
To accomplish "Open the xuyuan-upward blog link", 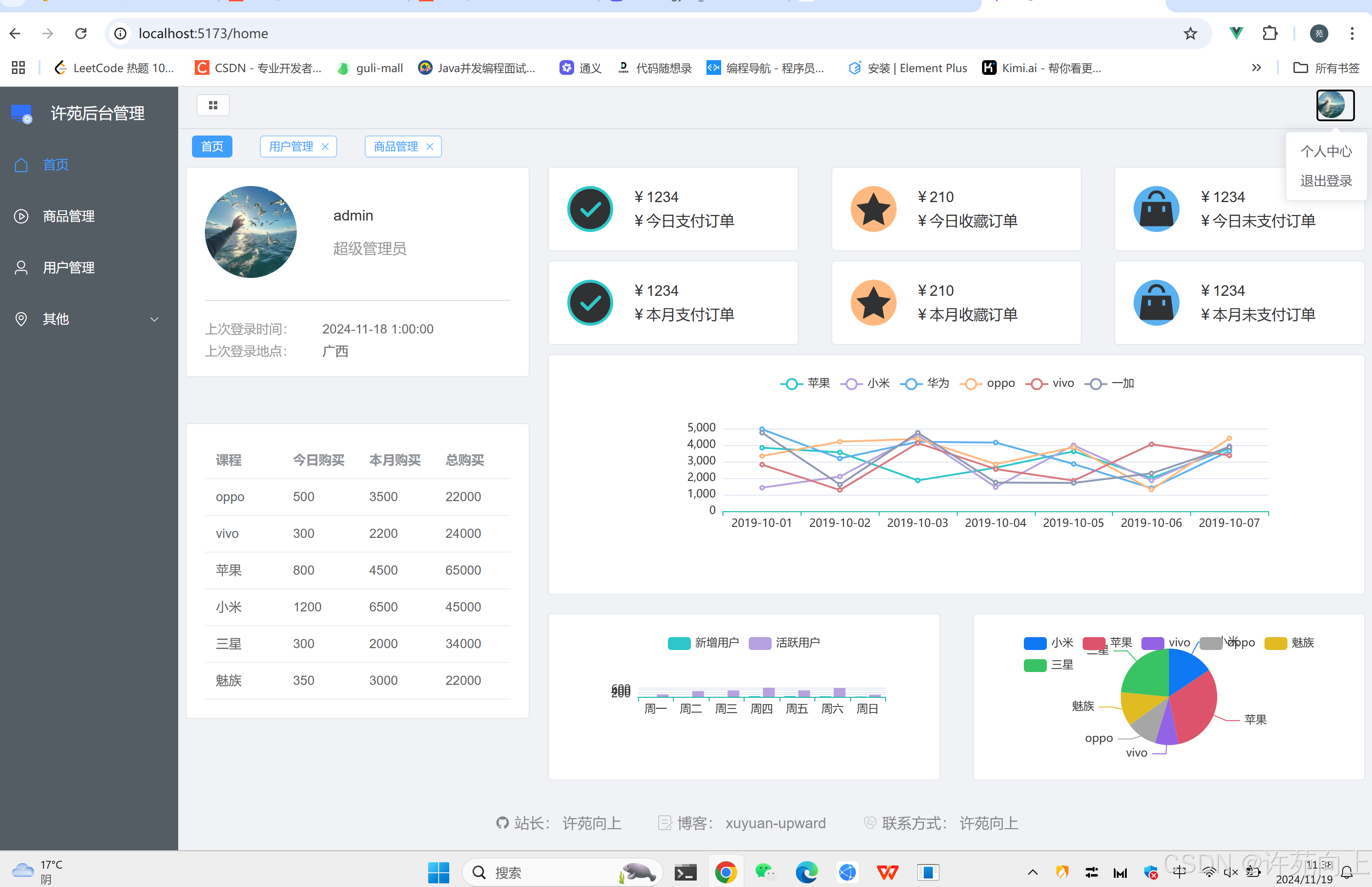I will (775, 823).
